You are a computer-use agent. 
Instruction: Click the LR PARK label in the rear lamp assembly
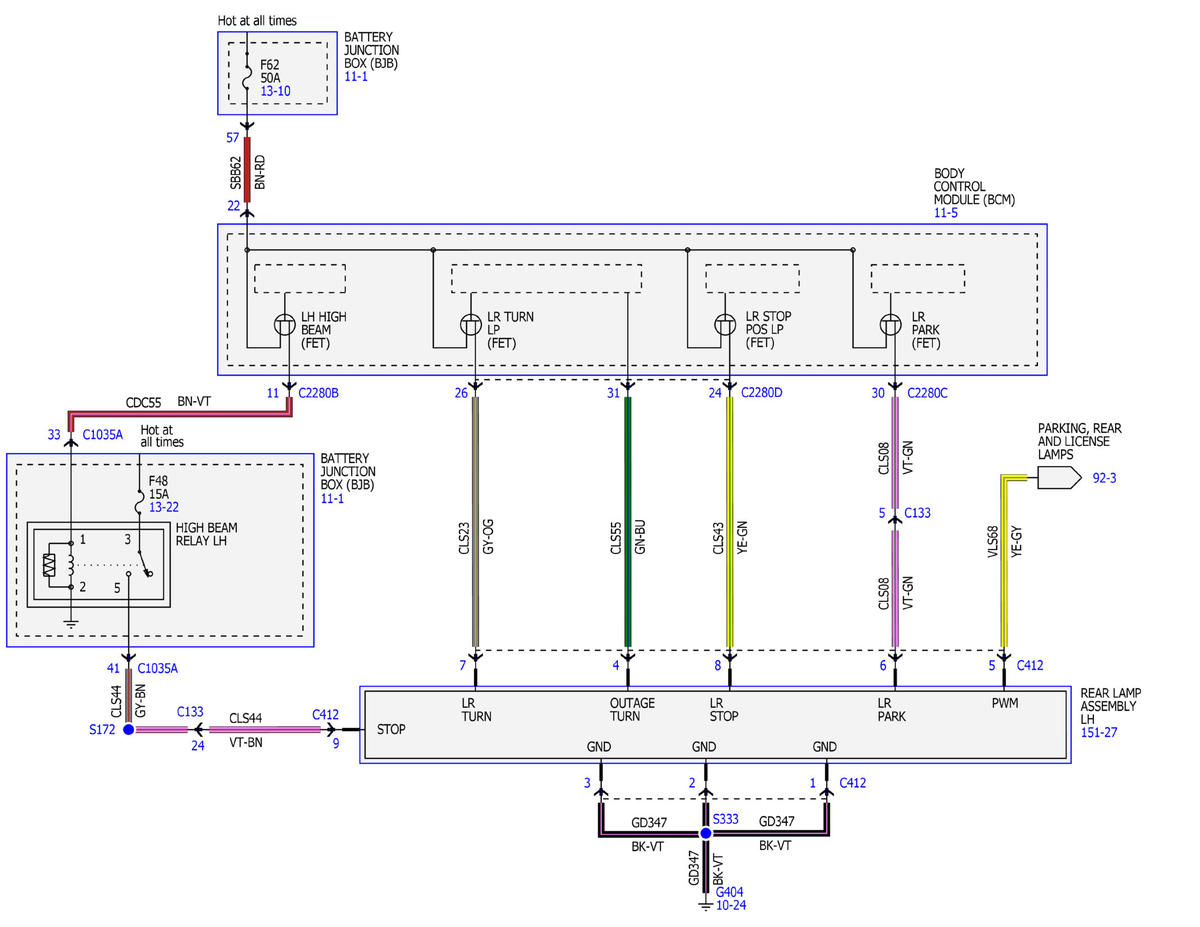click(x=893, y=709)
